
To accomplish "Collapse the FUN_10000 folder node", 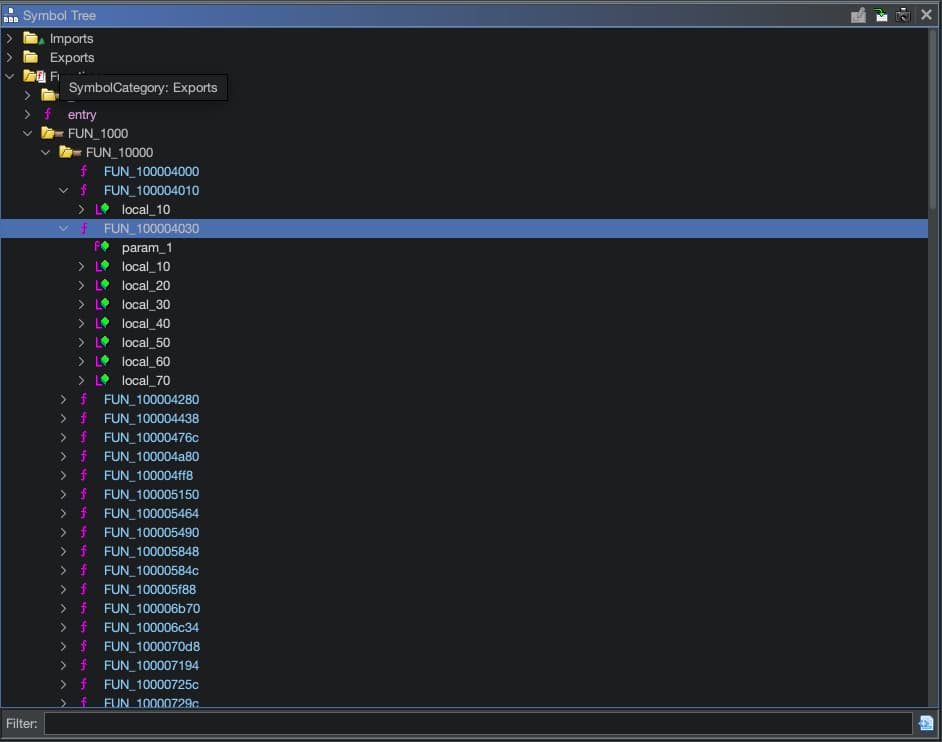I will click(46, 153).
